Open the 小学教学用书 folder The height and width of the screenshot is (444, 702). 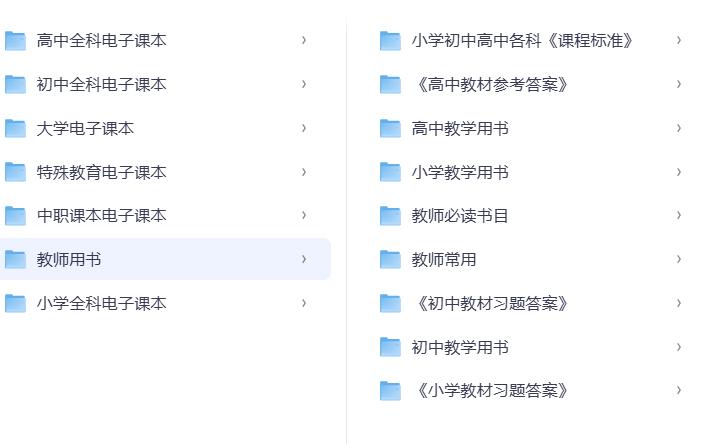pyautogui.click(x=460, y=172)
